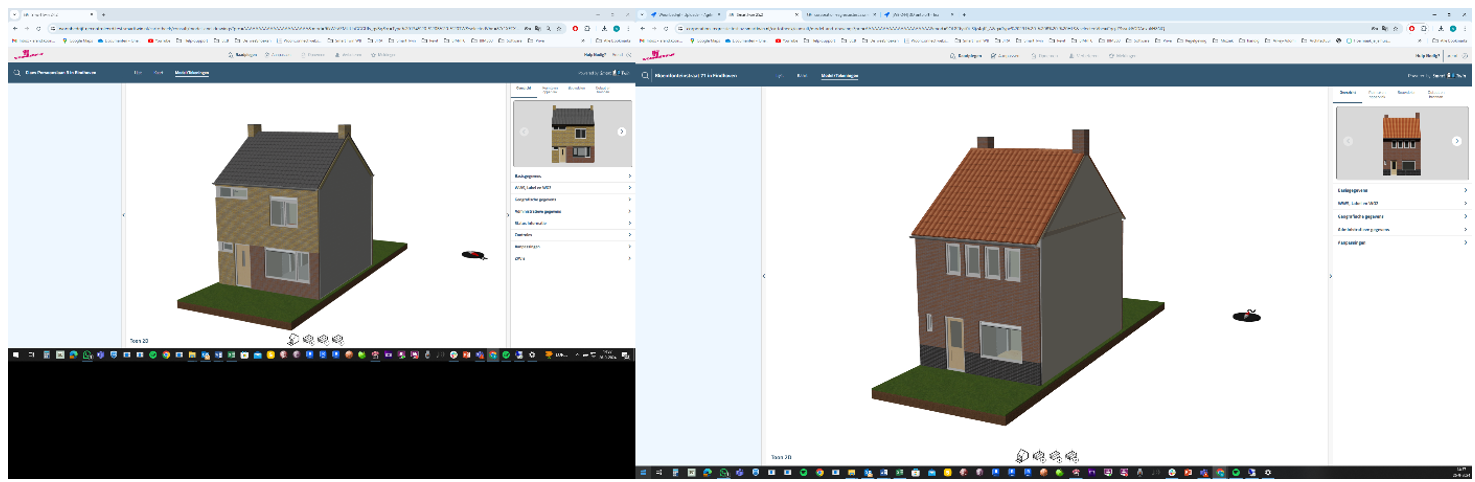
Task: Click last view icon below the gray-roof house
Action: pyautogui.click(x=338, y=339)
